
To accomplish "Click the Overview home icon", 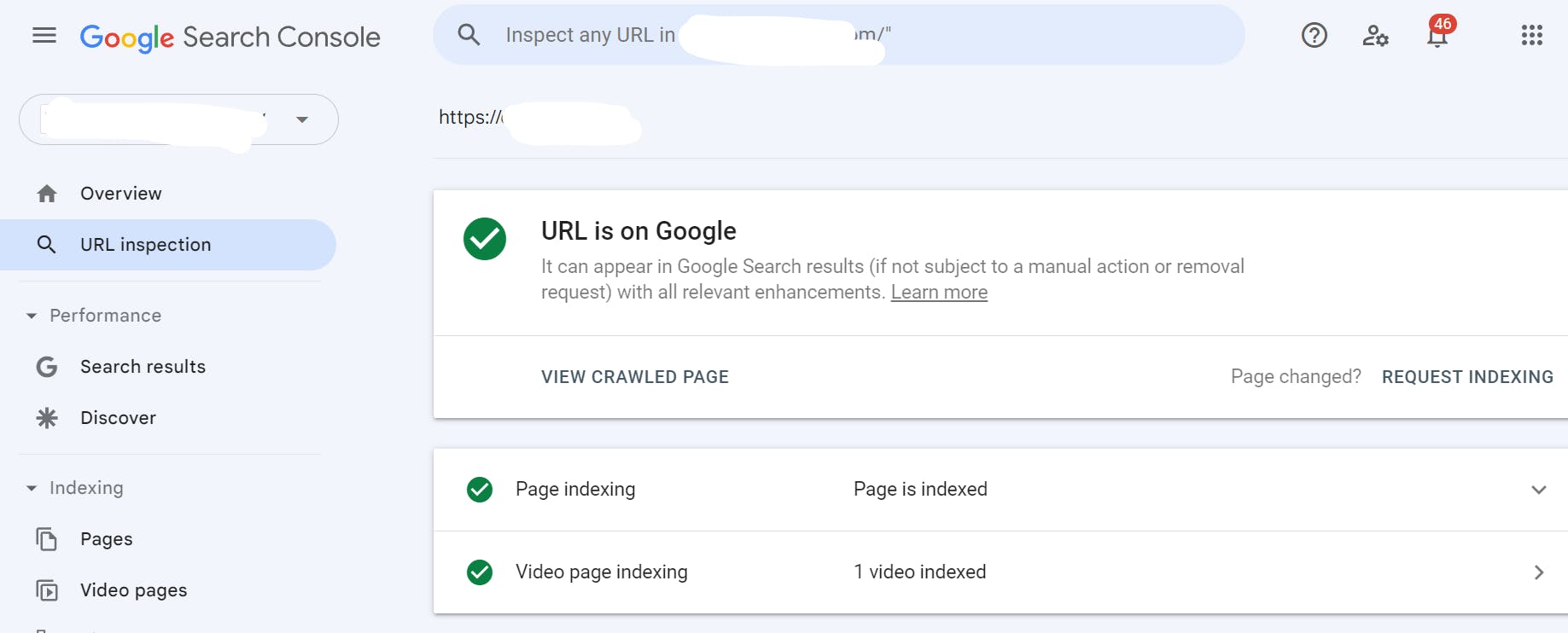I will [47, 194].
